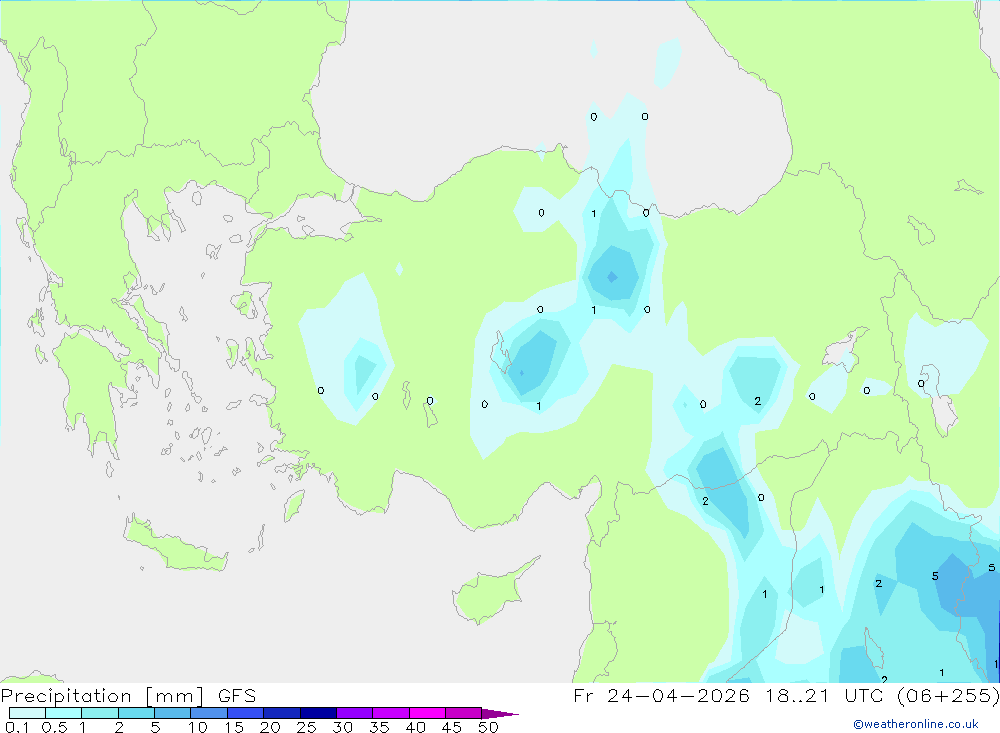Select the 5–10 mm legend color swatch
Image resolution: width=1000 pixels, height=733 pixels.
coord(172,713)
